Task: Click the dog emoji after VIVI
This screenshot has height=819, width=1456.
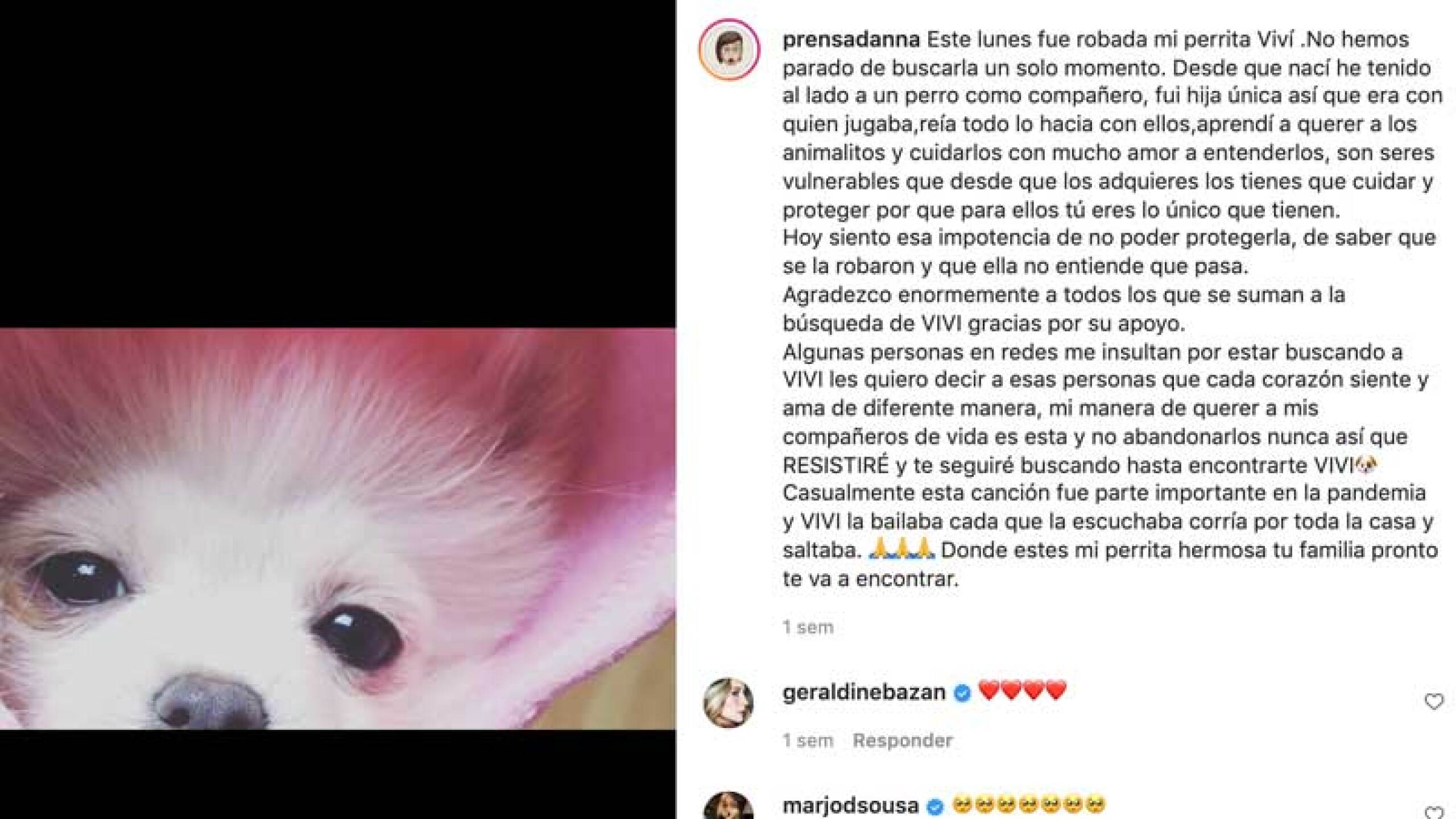Action: click(x=1366, y=465)
